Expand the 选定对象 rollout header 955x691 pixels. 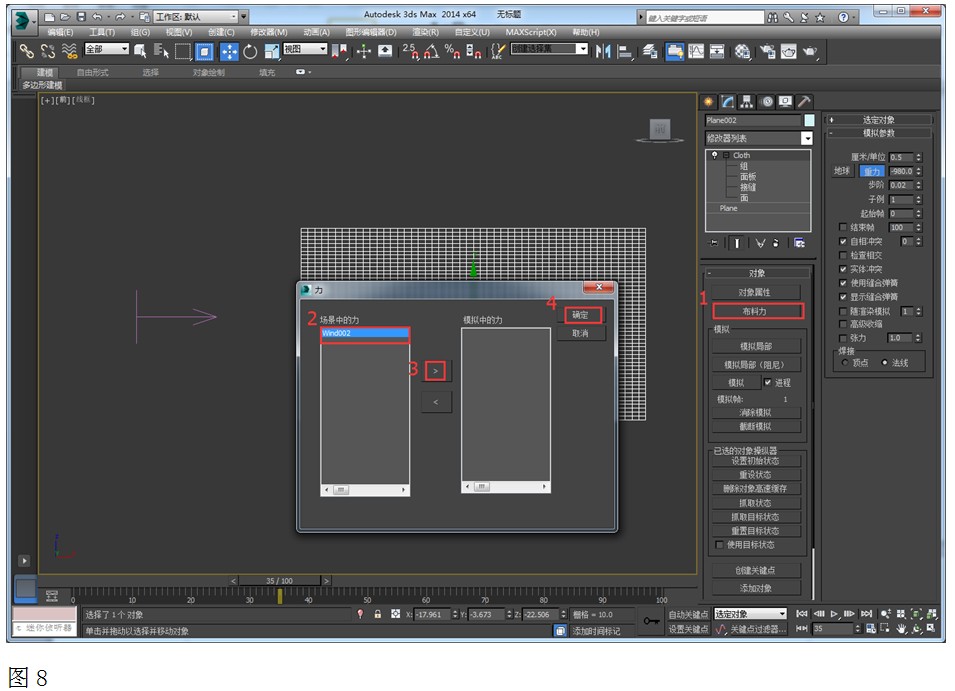(x=878, y=120)
